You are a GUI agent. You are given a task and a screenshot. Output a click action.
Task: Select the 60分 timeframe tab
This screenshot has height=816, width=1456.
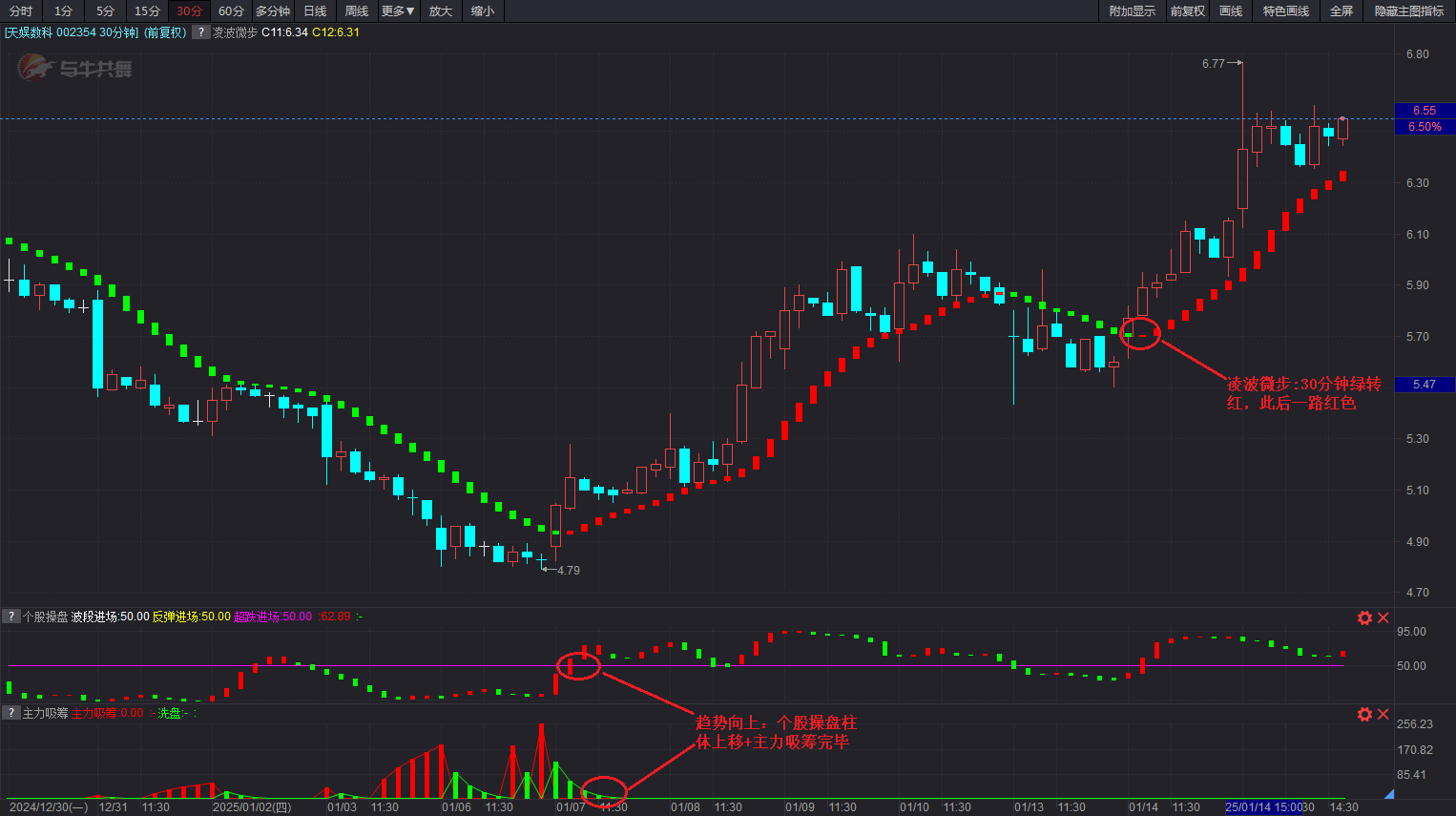click(231, 11)
